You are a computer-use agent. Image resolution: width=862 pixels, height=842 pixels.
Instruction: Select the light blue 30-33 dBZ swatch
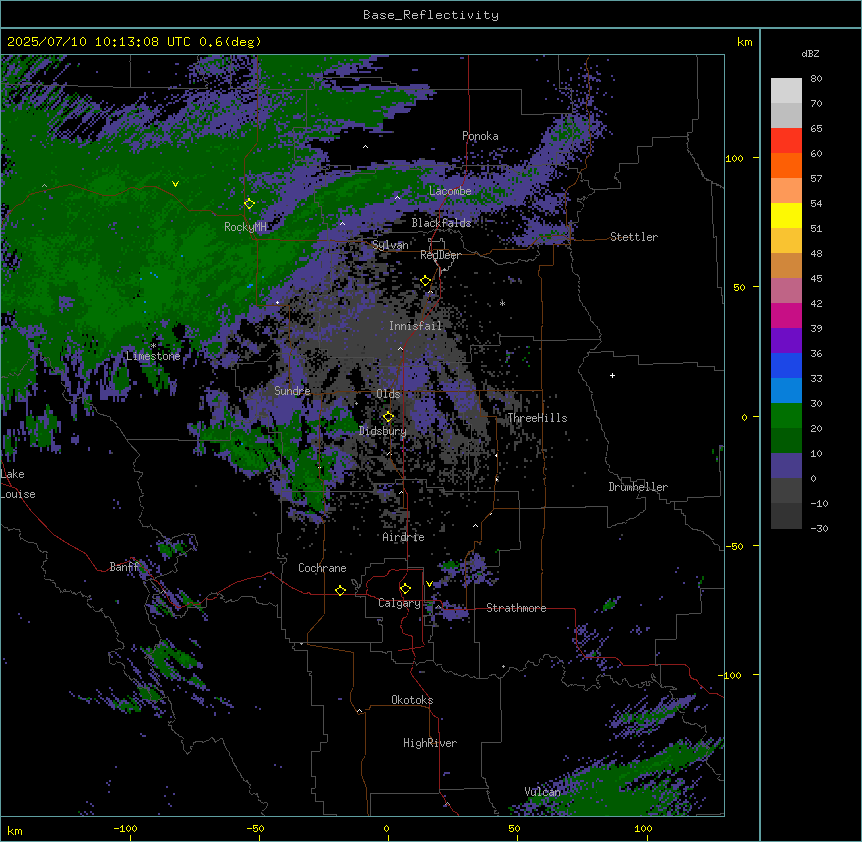pyautogui.click(x=786, y=391)
